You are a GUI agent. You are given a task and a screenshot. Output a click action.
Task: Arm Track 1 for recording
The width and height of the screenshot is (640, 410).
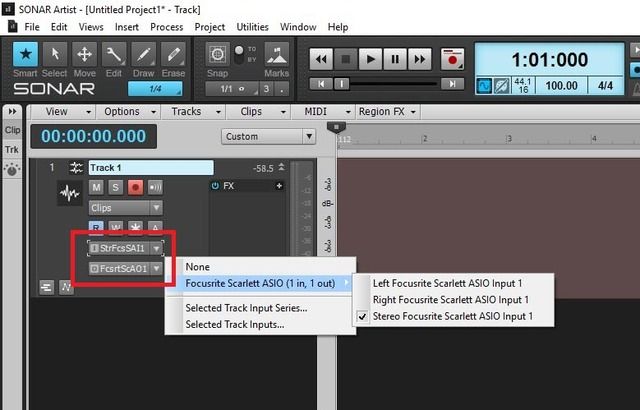pos(136,187)
